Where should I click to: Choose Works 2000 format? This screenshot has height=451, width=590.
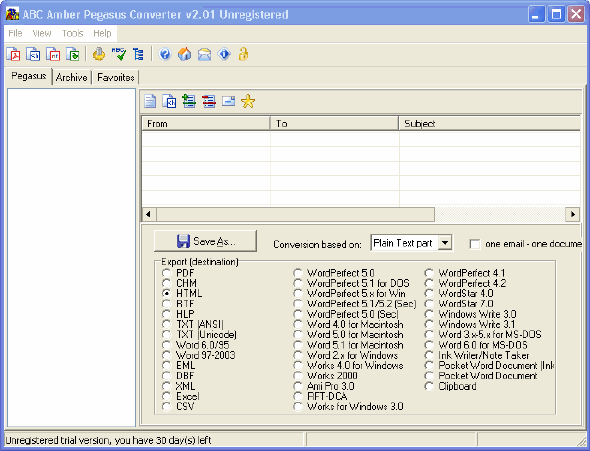tap(298, 375)
